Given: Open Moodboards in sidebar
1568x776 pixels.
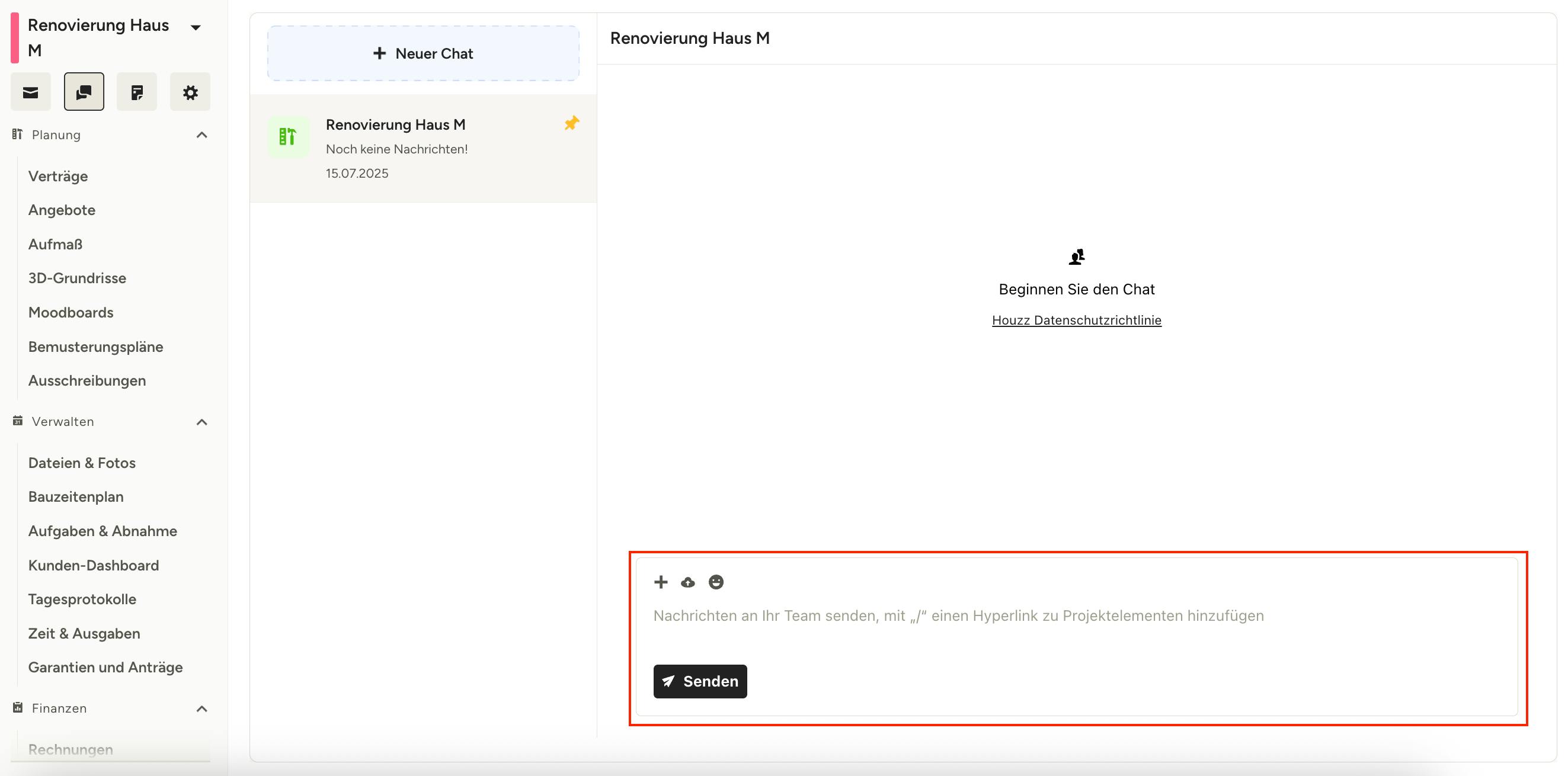Looking at the screenshot, I should click(71, 312).
